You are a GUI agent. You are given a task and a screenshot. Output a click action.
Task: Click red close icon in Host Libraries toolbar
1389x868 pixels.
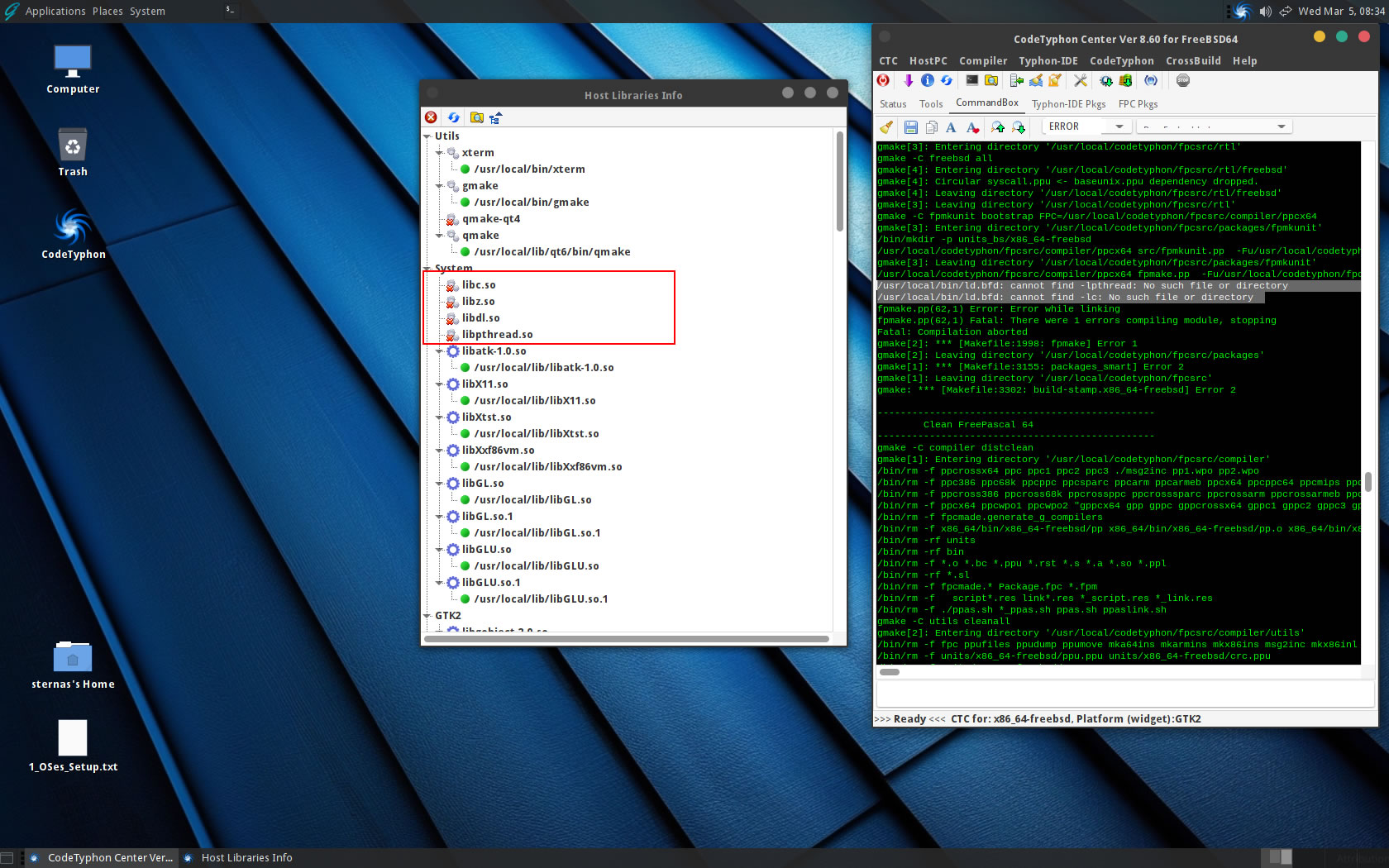coord(431,117)
